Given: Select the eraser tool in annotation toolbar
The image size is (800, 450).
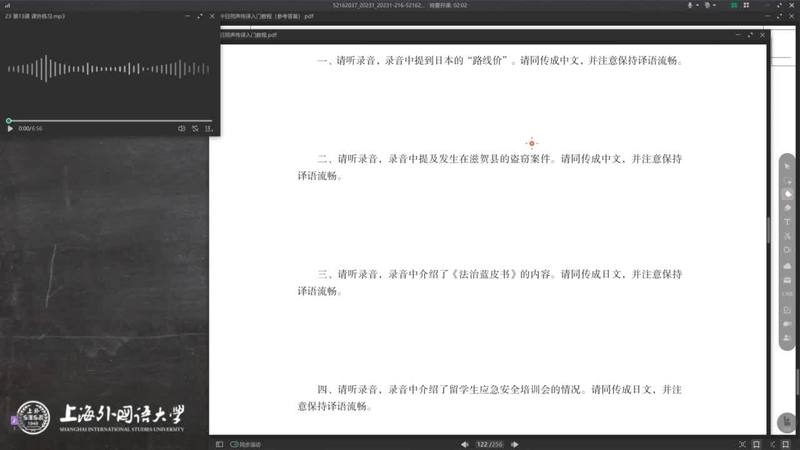Looking at the screenshot, I should (x=788, y=207).
